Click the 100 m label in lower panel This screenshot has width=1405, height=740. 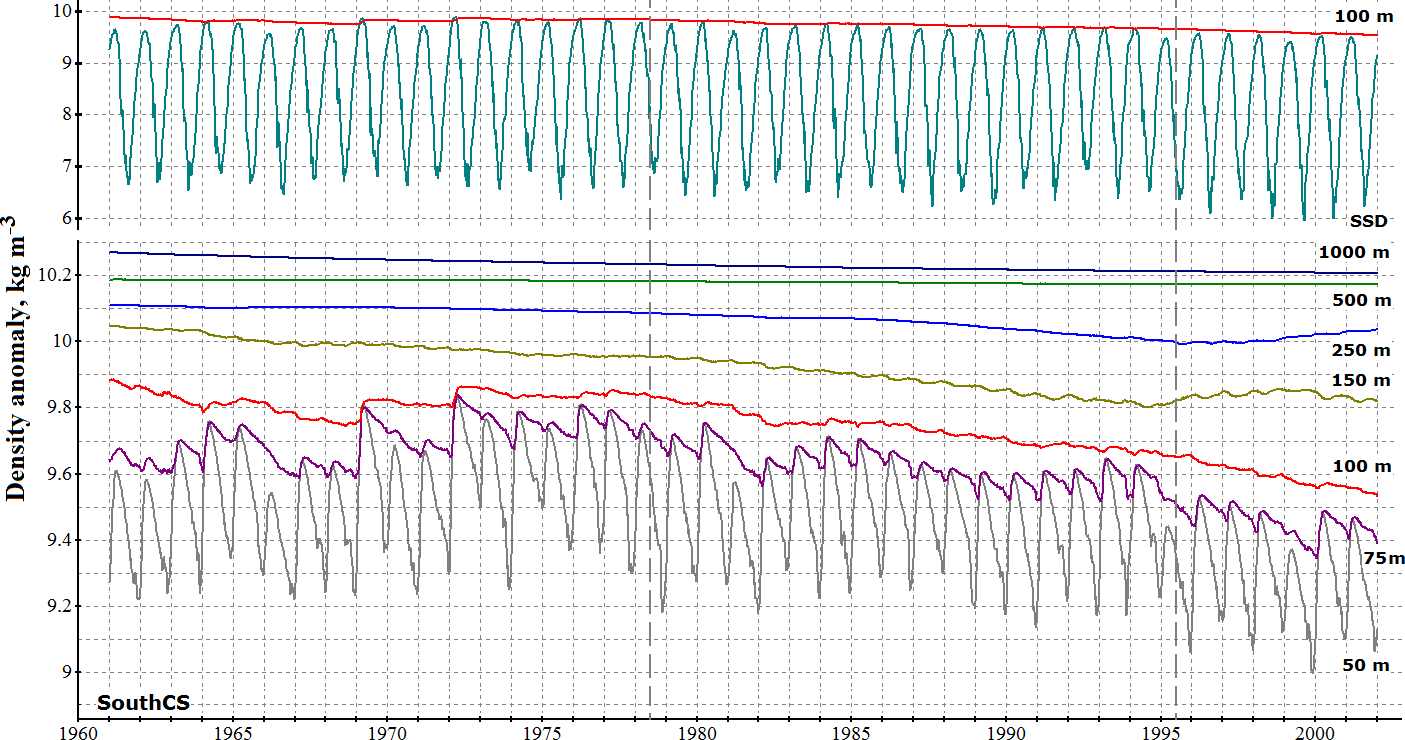1361,466
